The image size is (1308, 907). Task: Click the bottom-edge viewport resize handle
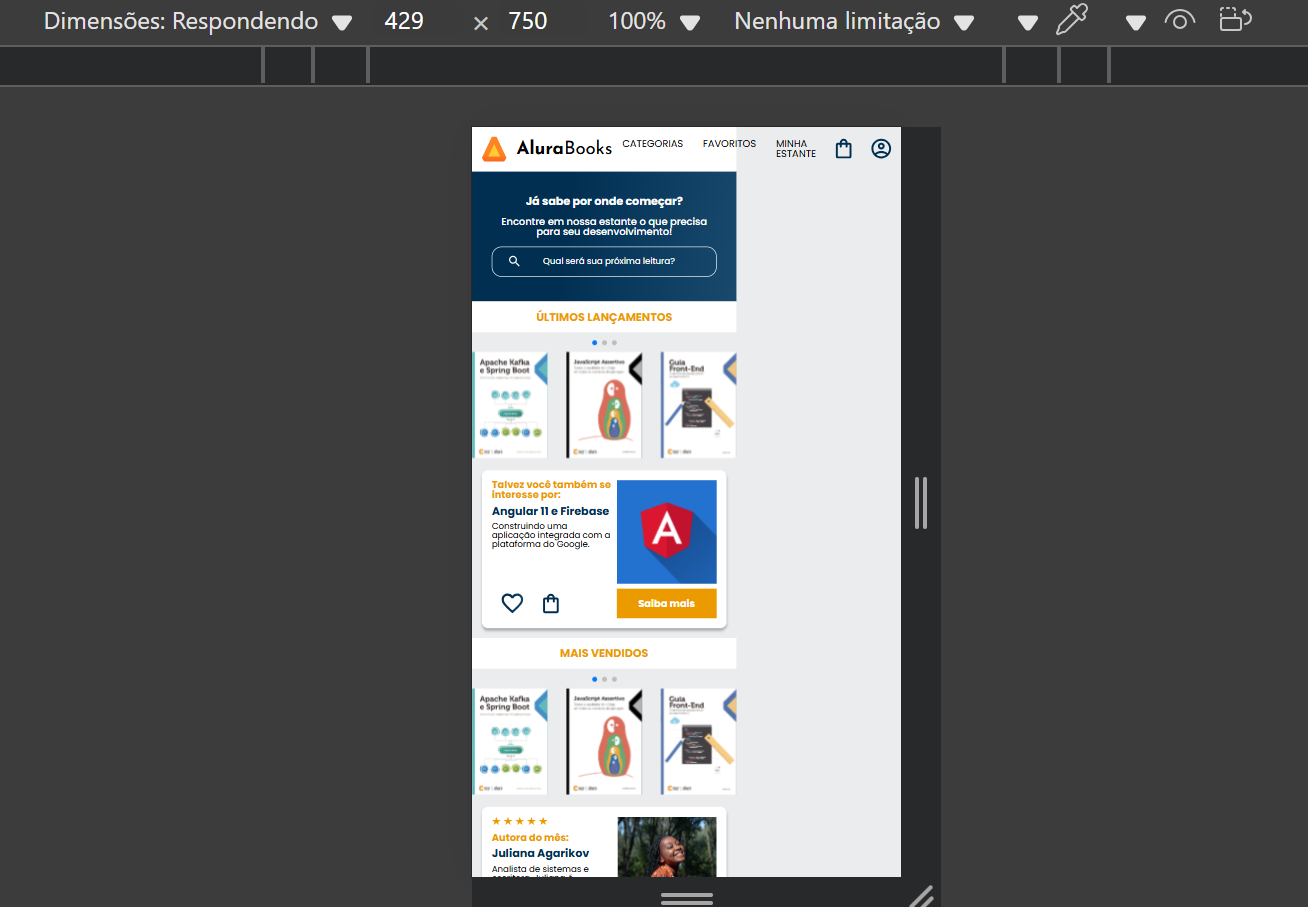[687, 898]
